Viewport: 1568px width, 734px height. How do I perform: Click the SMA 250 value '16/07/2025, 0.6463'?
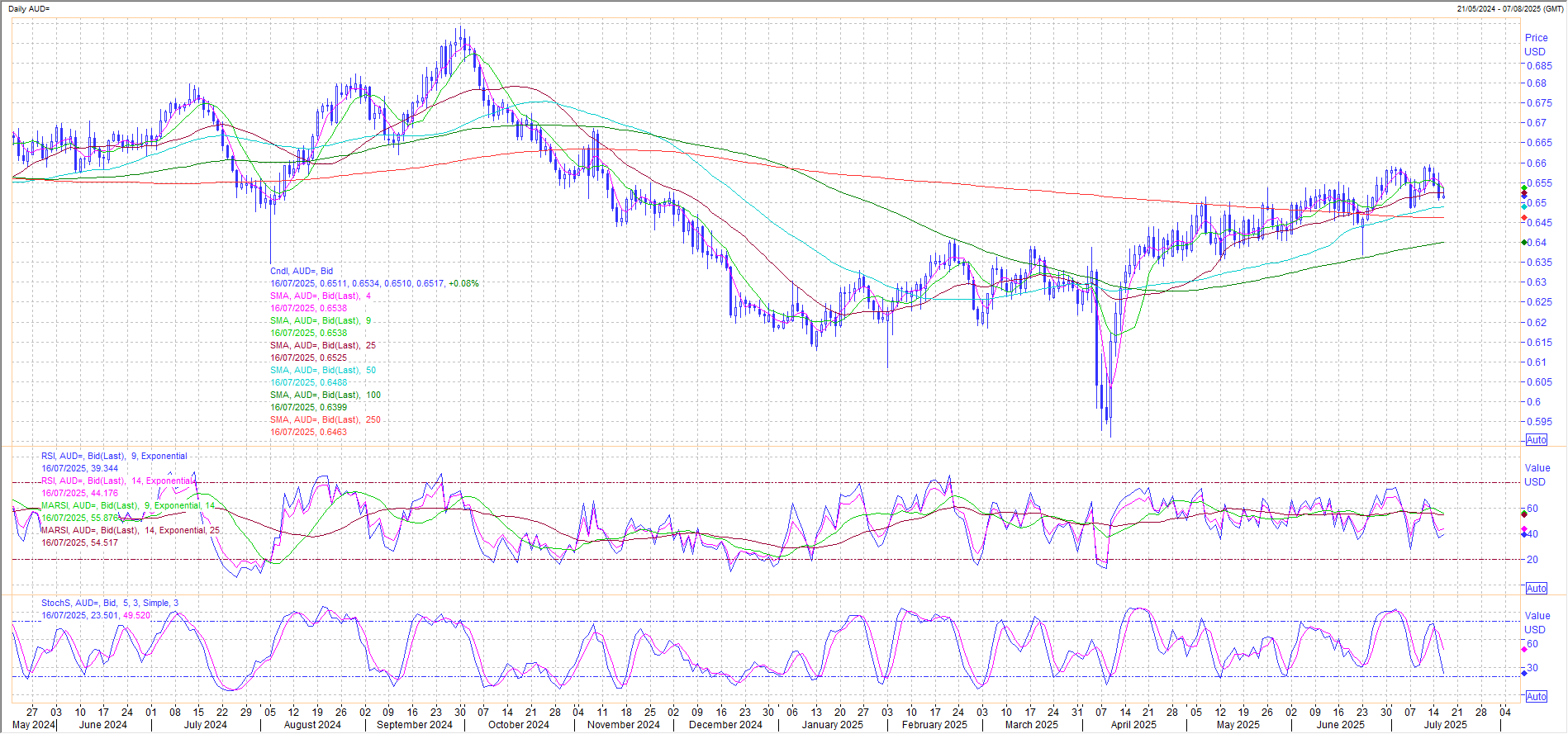click(x=308, y=432)
